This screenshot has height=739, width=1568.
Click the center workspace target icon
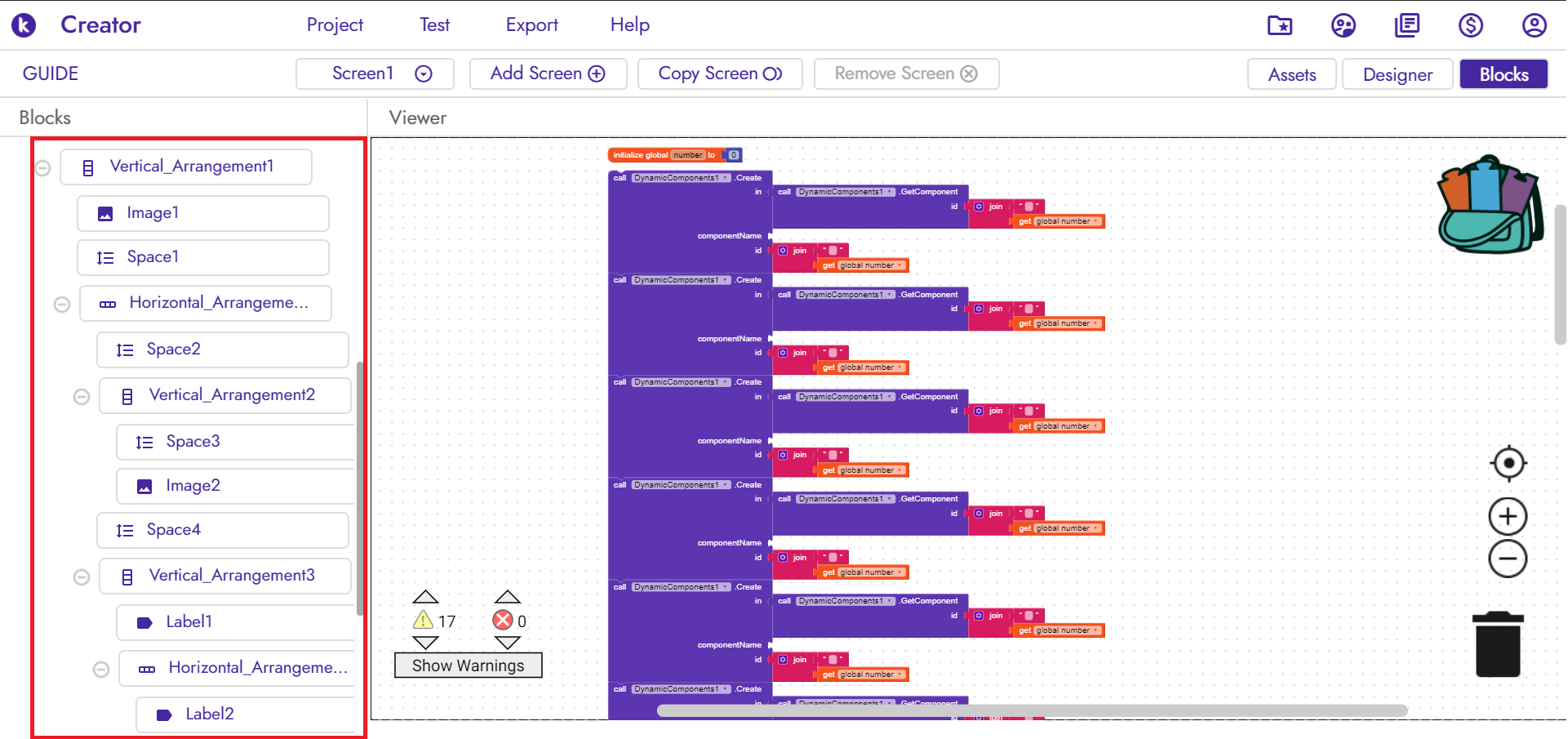point(1508,464)
